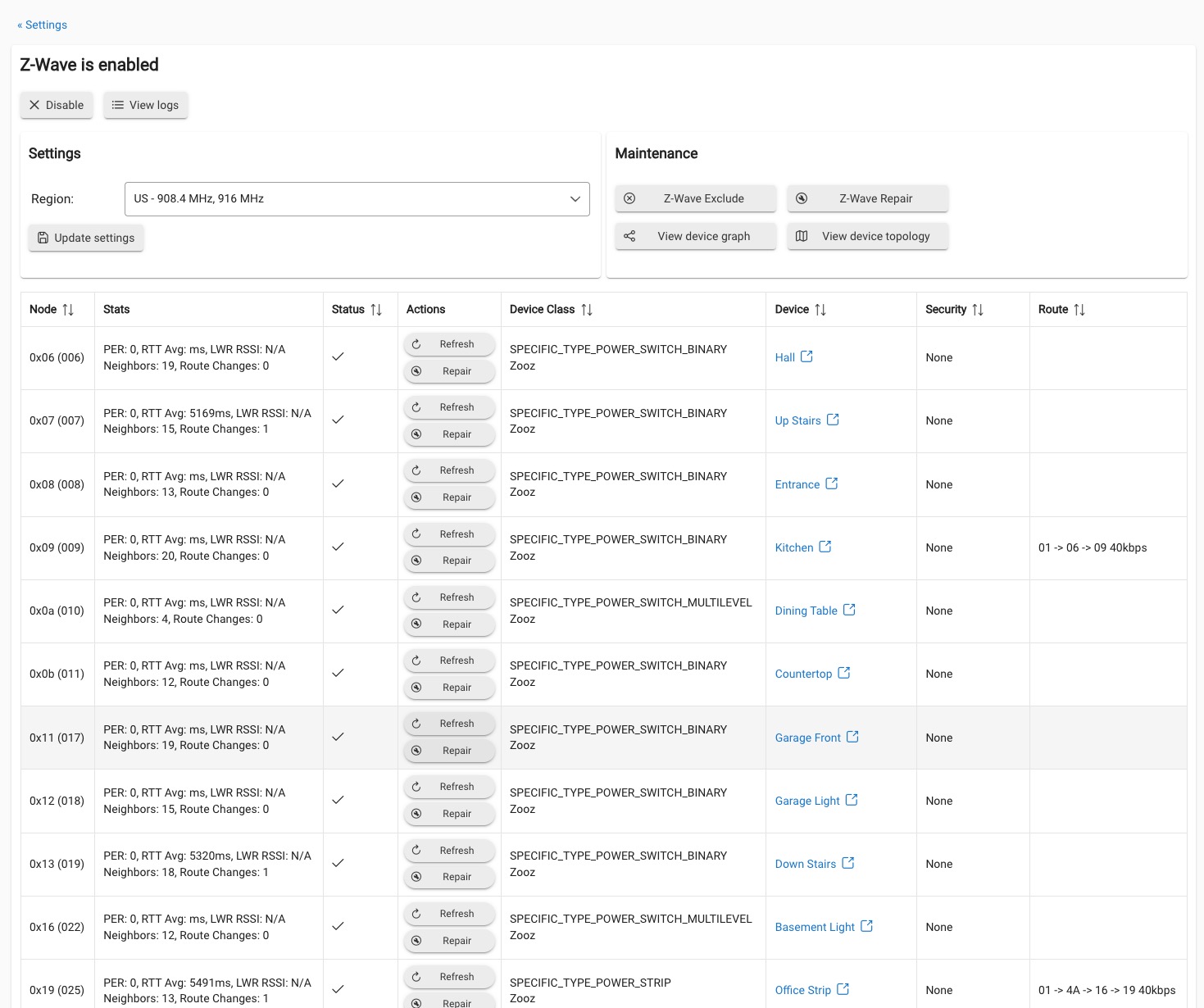The height and width of the screenshot is (1008, 1204).
Task: Open external link icon next to Garage Light
Action: pyautogui.click(x=852, y=800)
